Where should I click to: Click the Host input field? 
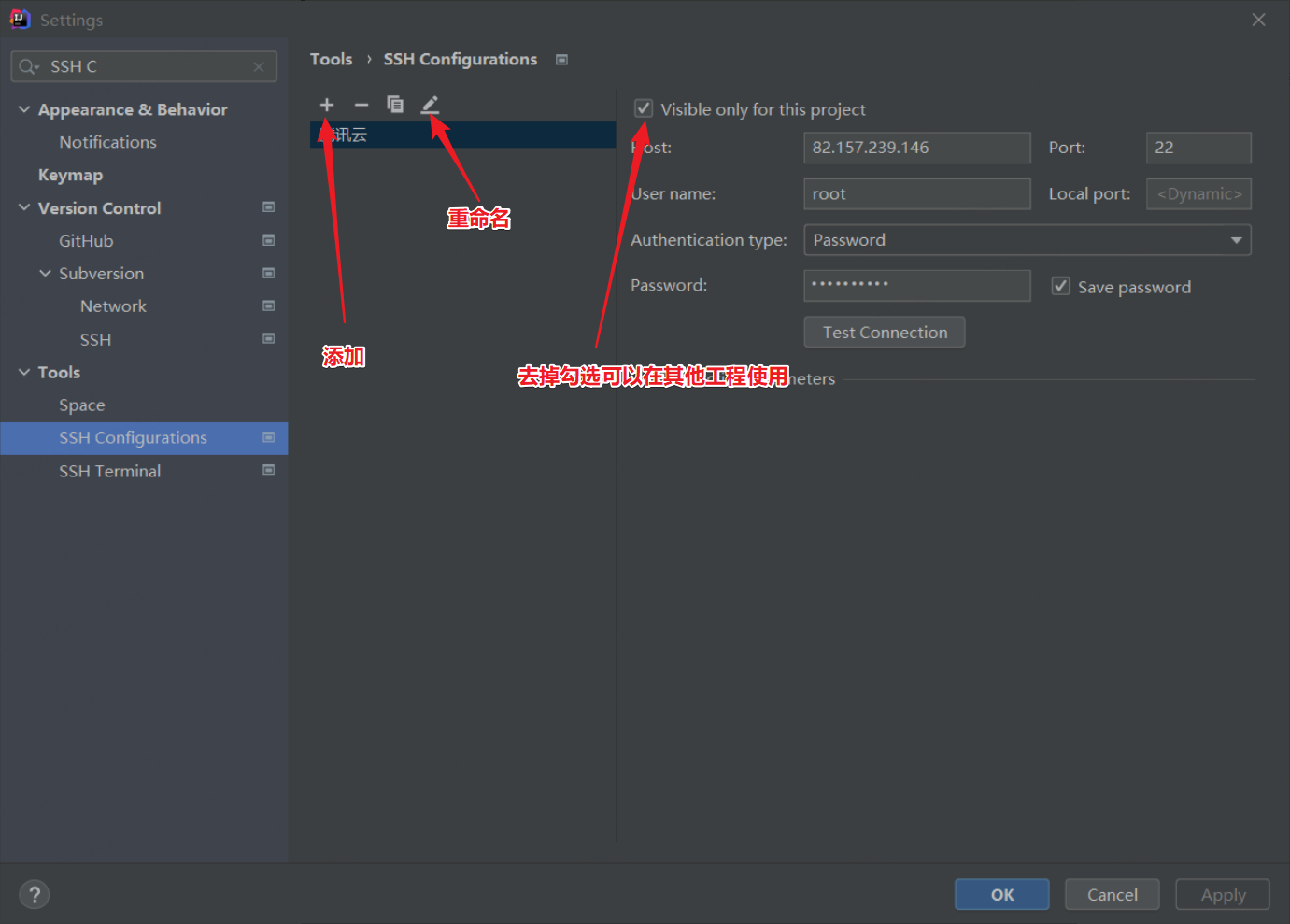[x=915, y=148]
